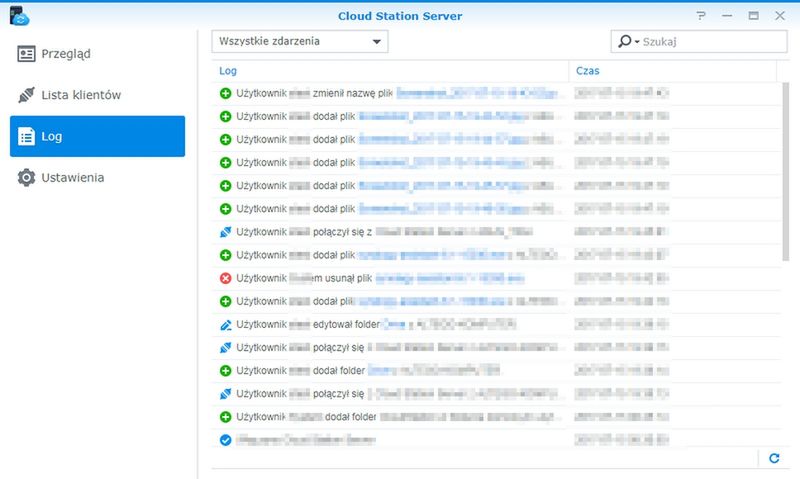Click the Ustawienia gear icon
Screen dimensions: 800x479
26,178
